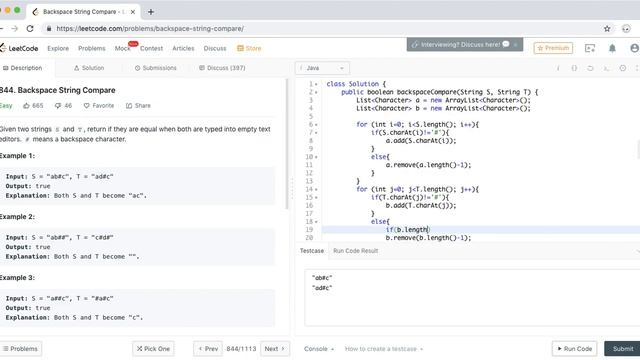This screenshot has width=640, height=360.
Task: Open Mock in top navigation
Action: tap(122, 48)
